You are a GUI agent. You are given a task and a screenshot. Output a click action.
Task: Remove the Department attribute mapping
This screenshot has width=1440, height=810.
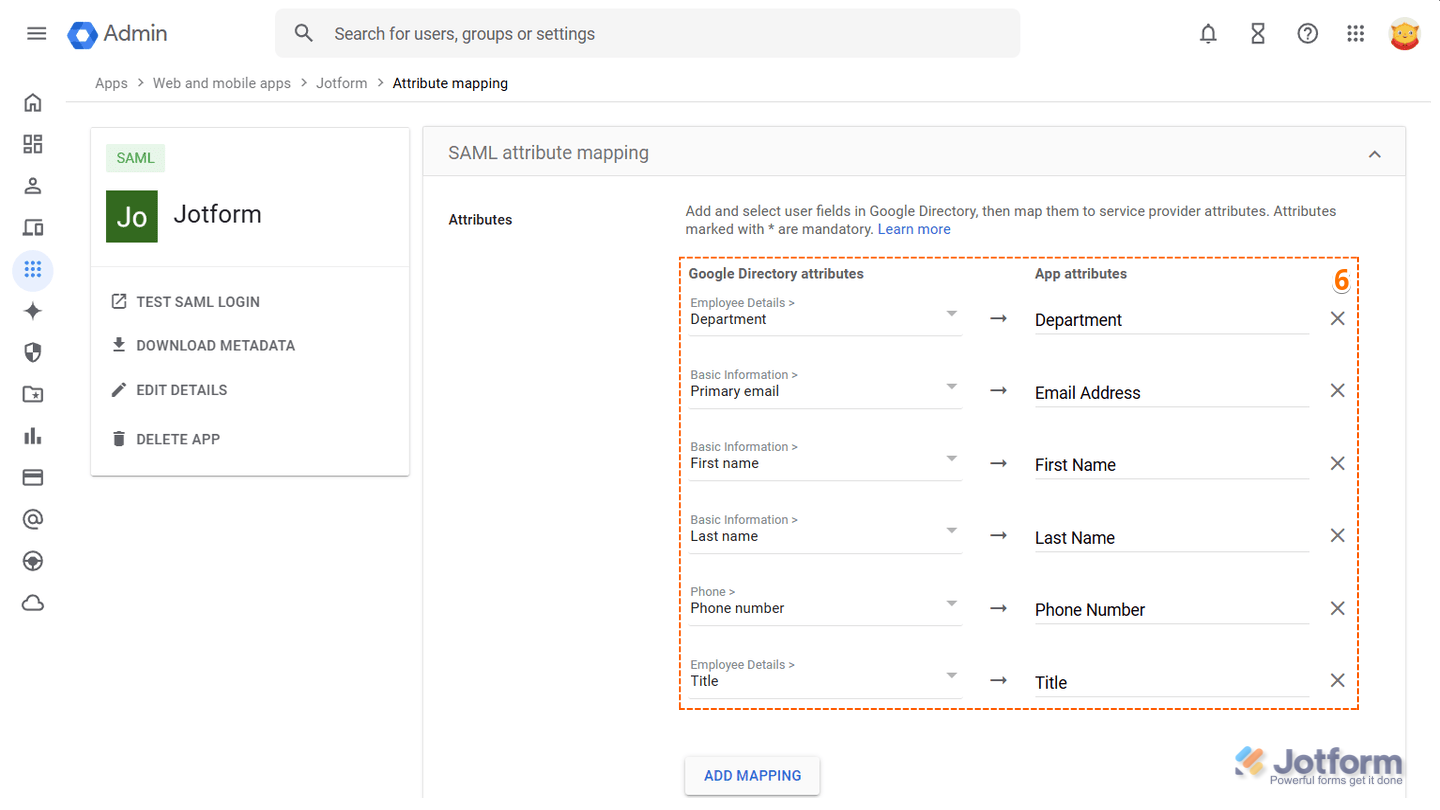click(1337, 319)
